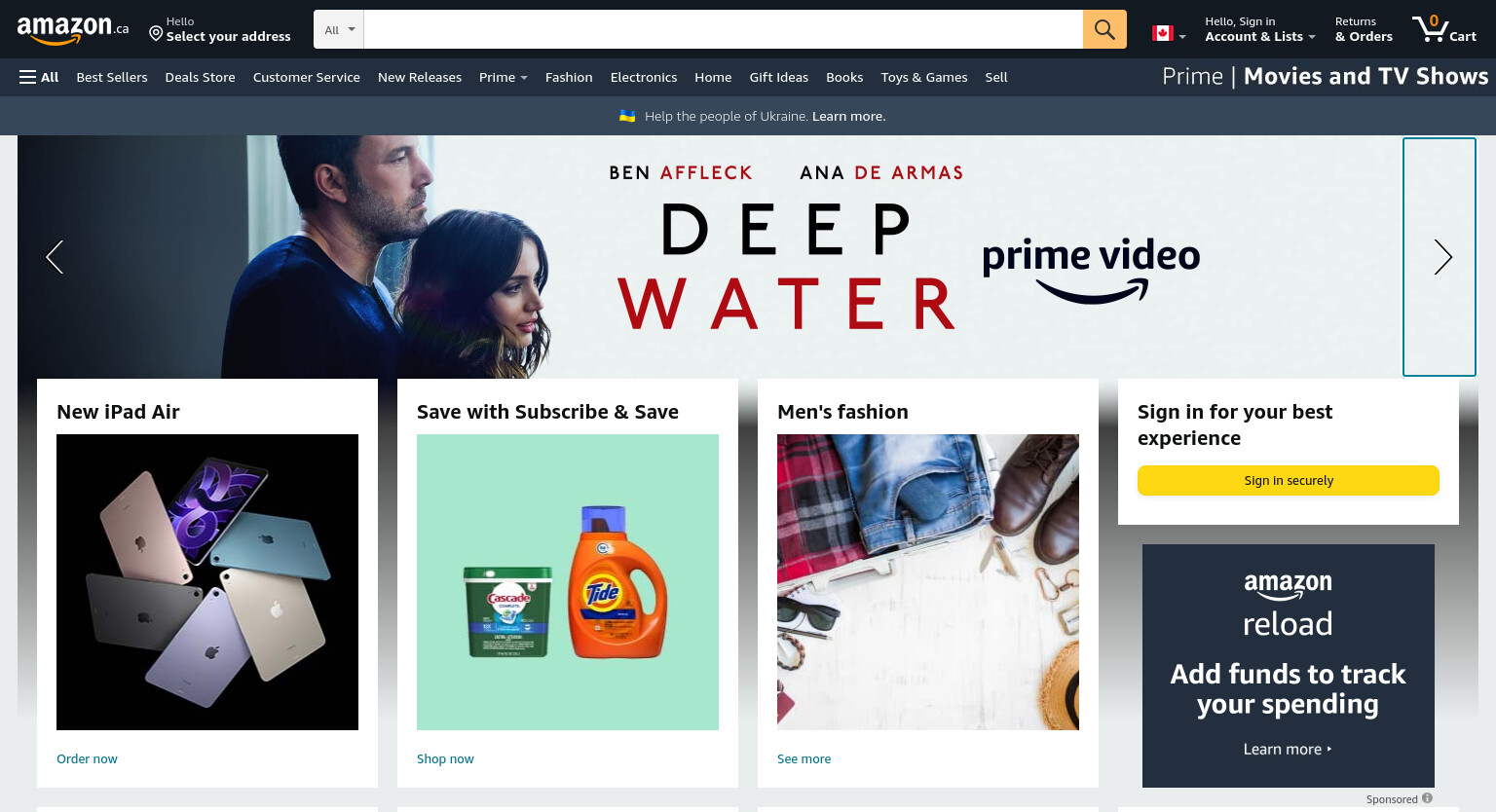The image size is (1496, 812).
Task: Advance to next carousel slide arrow
Action: 1441,257
